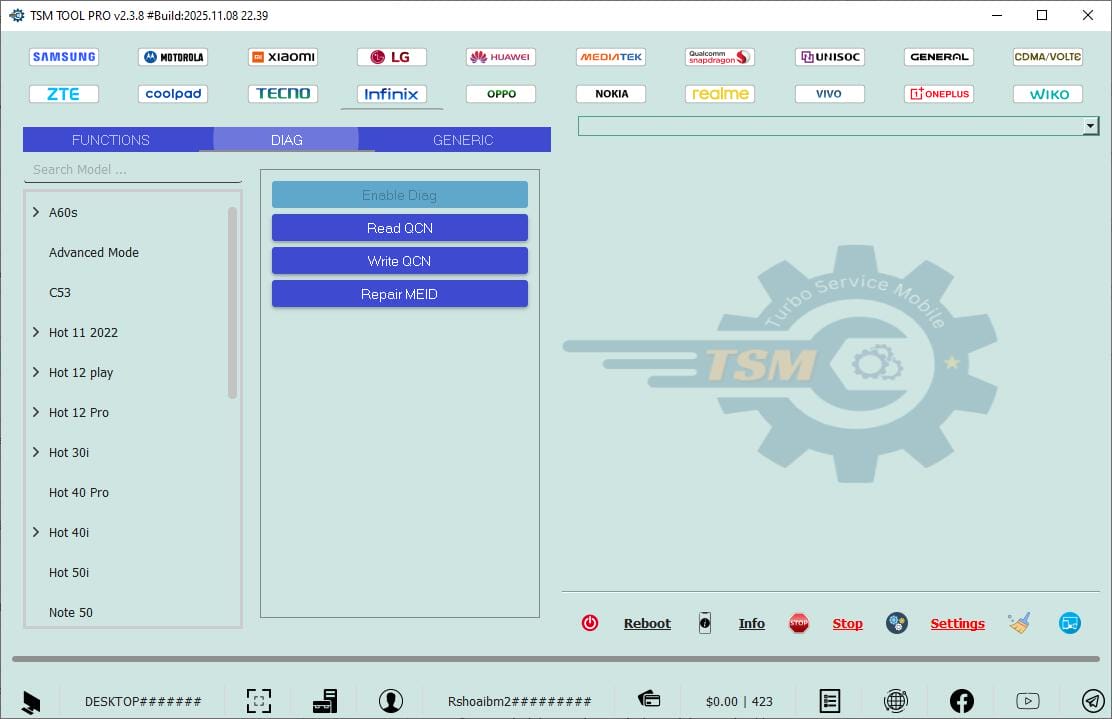This screenshot has width=1112, height=719.
Task: Click the phone info icon beside Reboot
Action: 705,623
